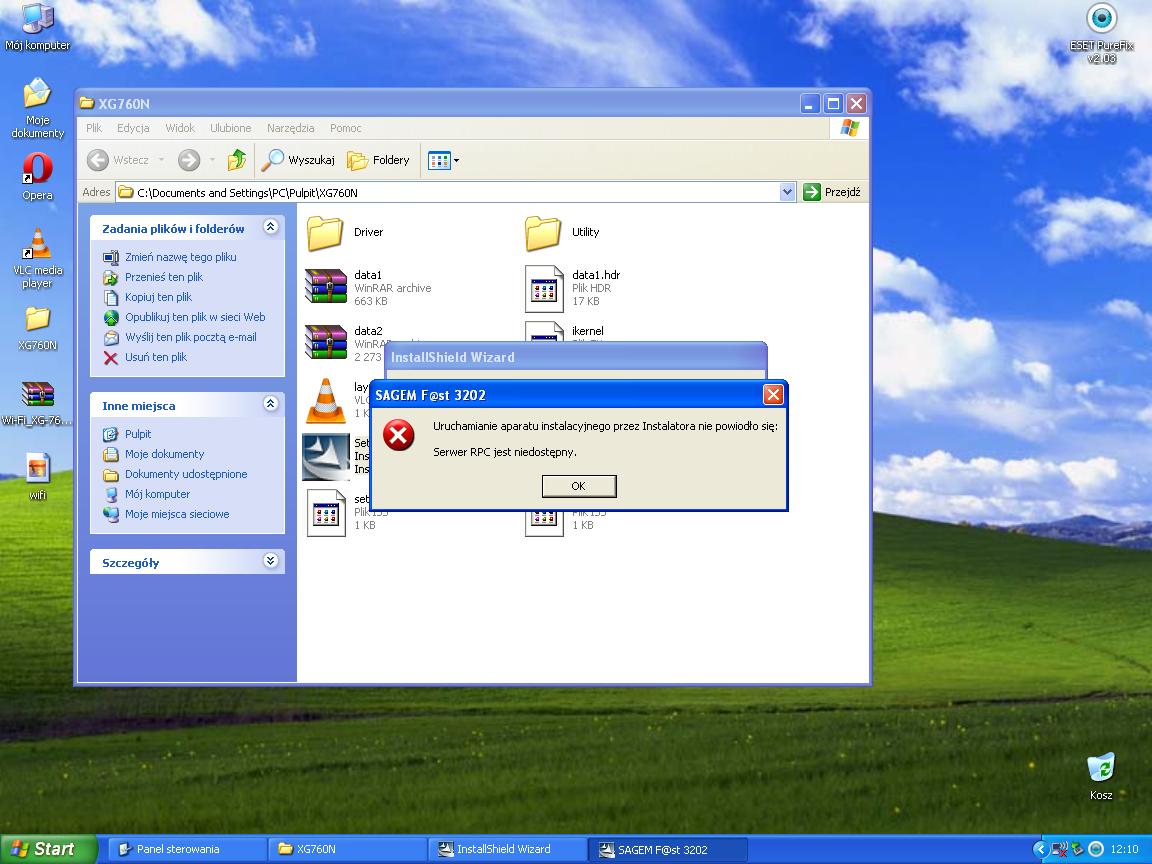Switch to InstallShield Wizard taskbar button
1152x864 pixels.
click(507, 849)
